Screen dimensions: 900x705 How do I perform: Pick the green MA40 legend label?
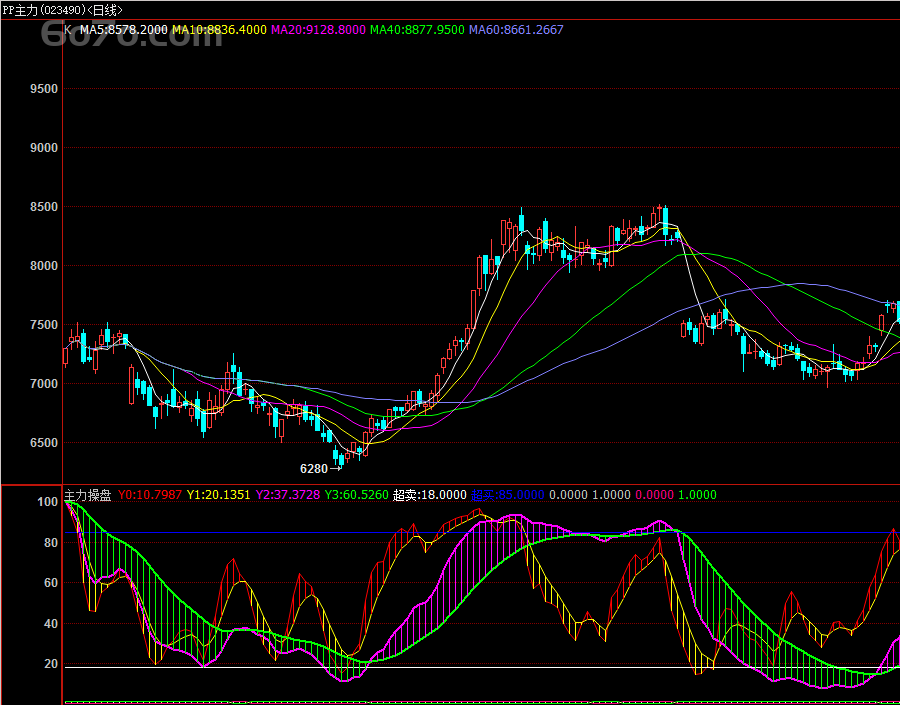pyautogui.click(x=417, y=30)
